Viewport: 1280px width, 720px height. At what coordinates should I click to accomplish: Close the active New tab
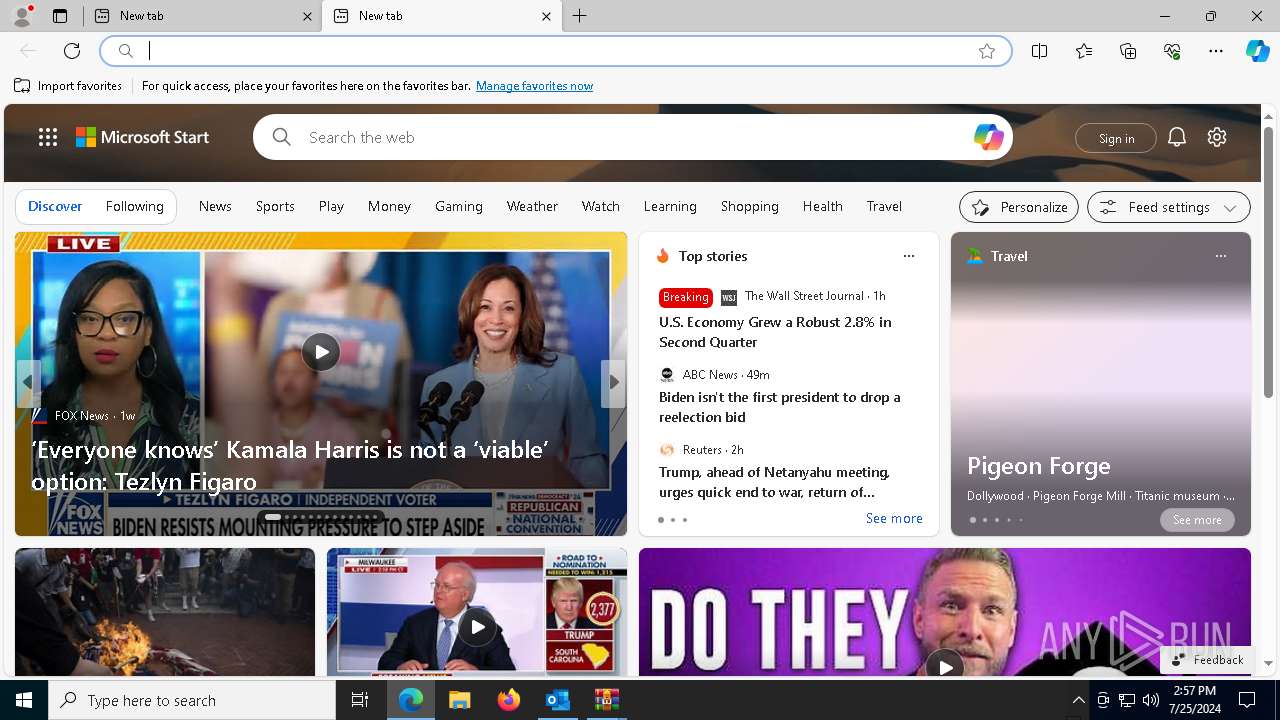[x=546, y=16]
